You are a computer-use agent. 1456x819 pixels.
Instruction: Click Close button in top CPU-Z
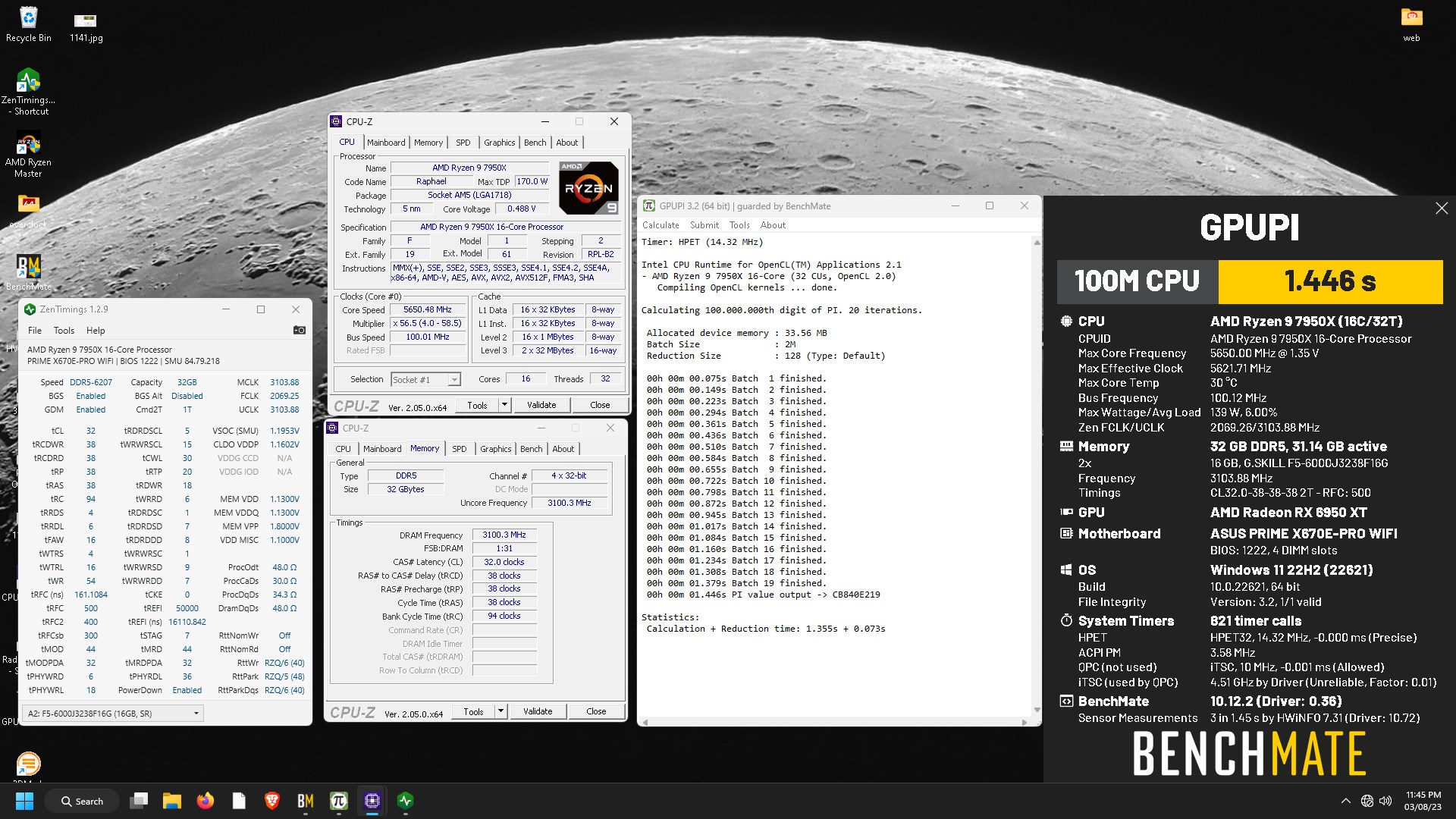tap(600, 405)
